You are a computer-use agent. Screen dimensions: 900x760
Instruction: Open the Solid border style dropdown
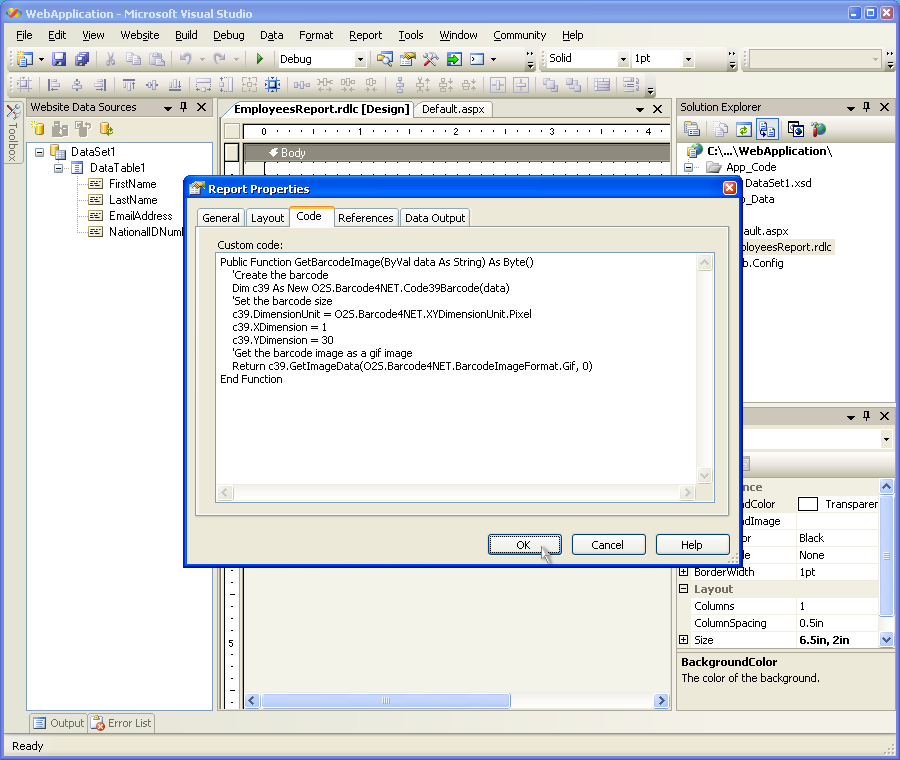tap(623, 60)
